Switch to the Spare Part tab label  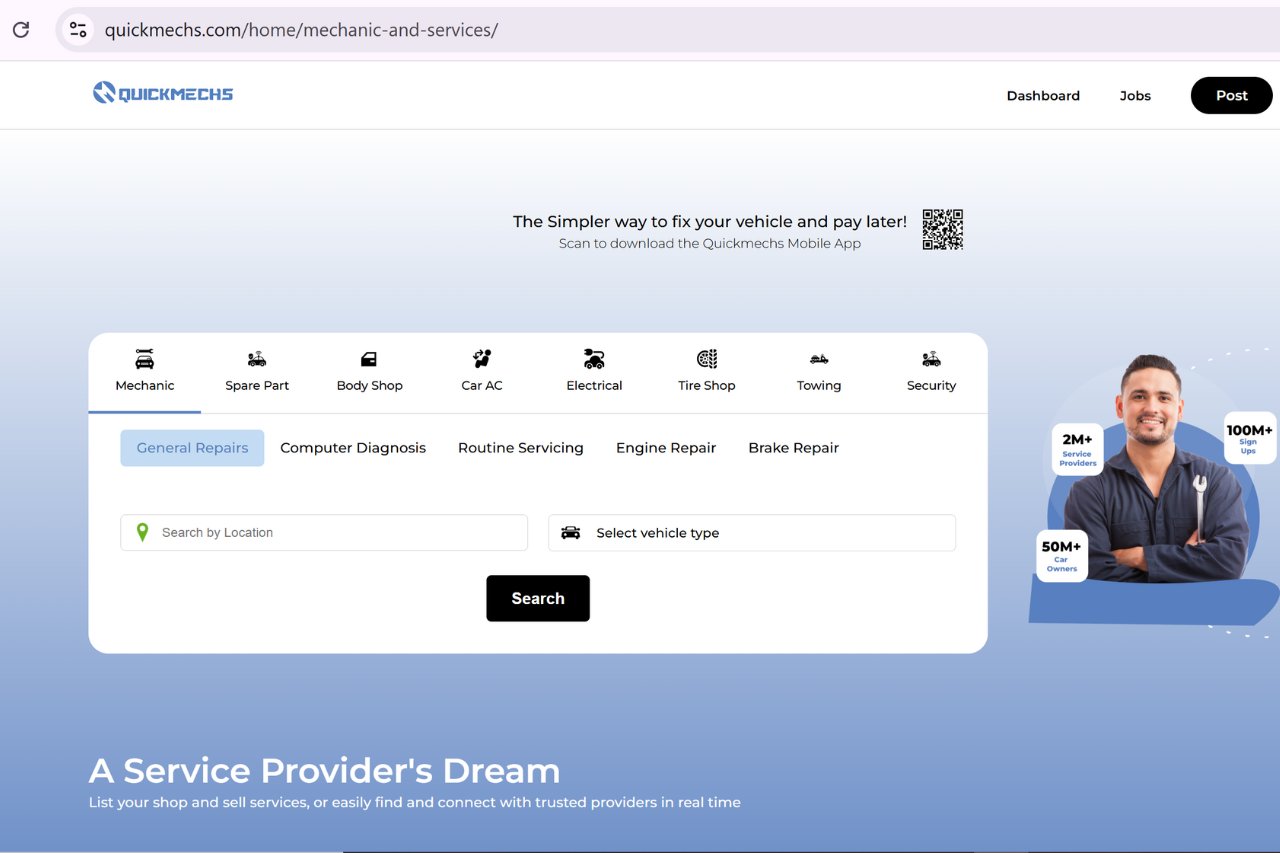[x=257, y=386]
